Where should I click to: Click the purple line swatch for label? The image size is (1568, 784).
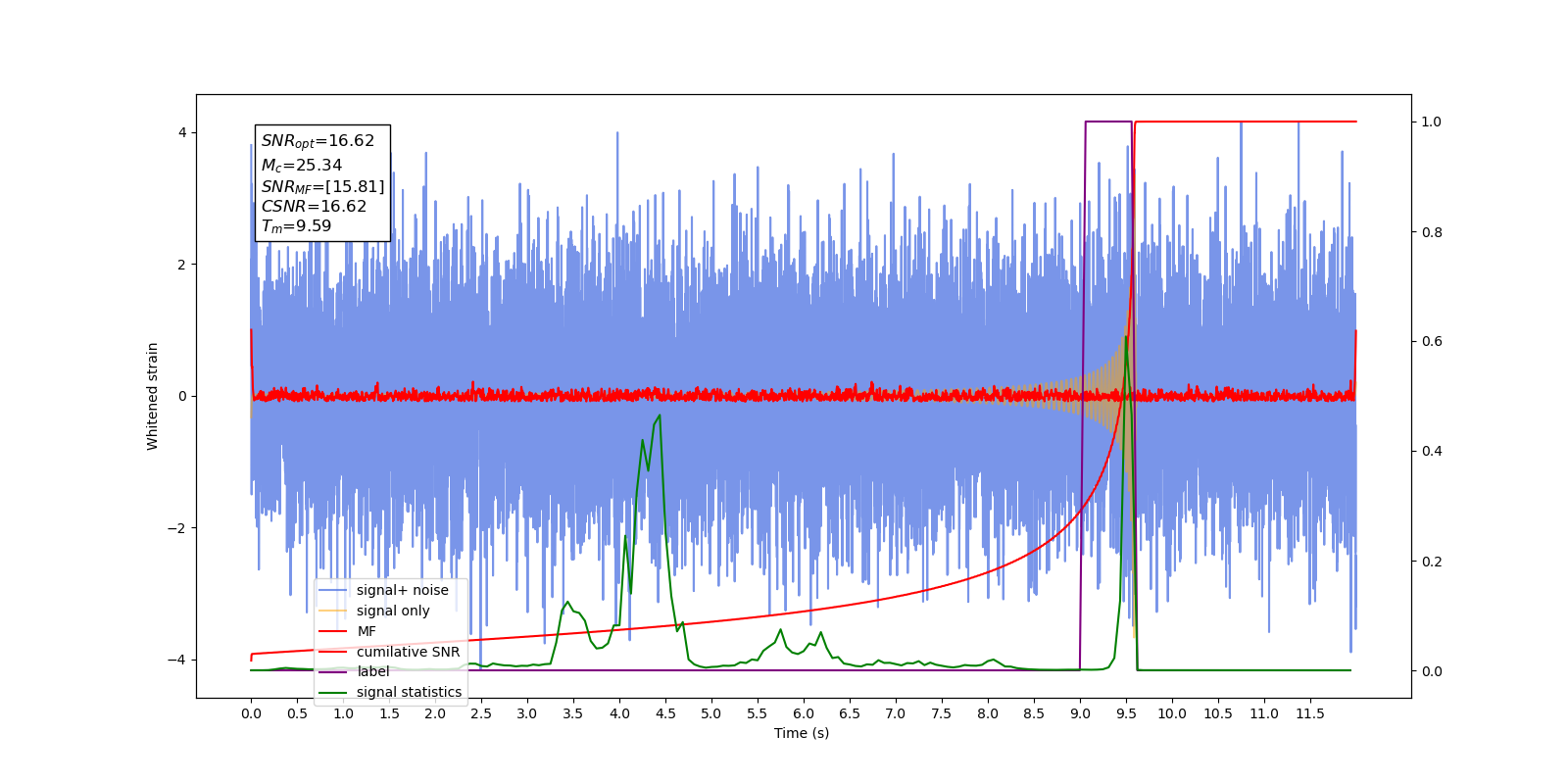click(333, 671)
